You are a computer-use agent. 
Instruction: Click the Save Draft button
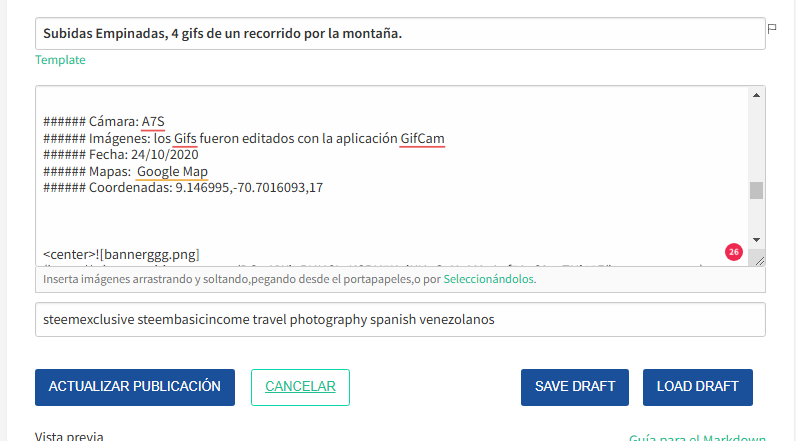click(575, 387)
